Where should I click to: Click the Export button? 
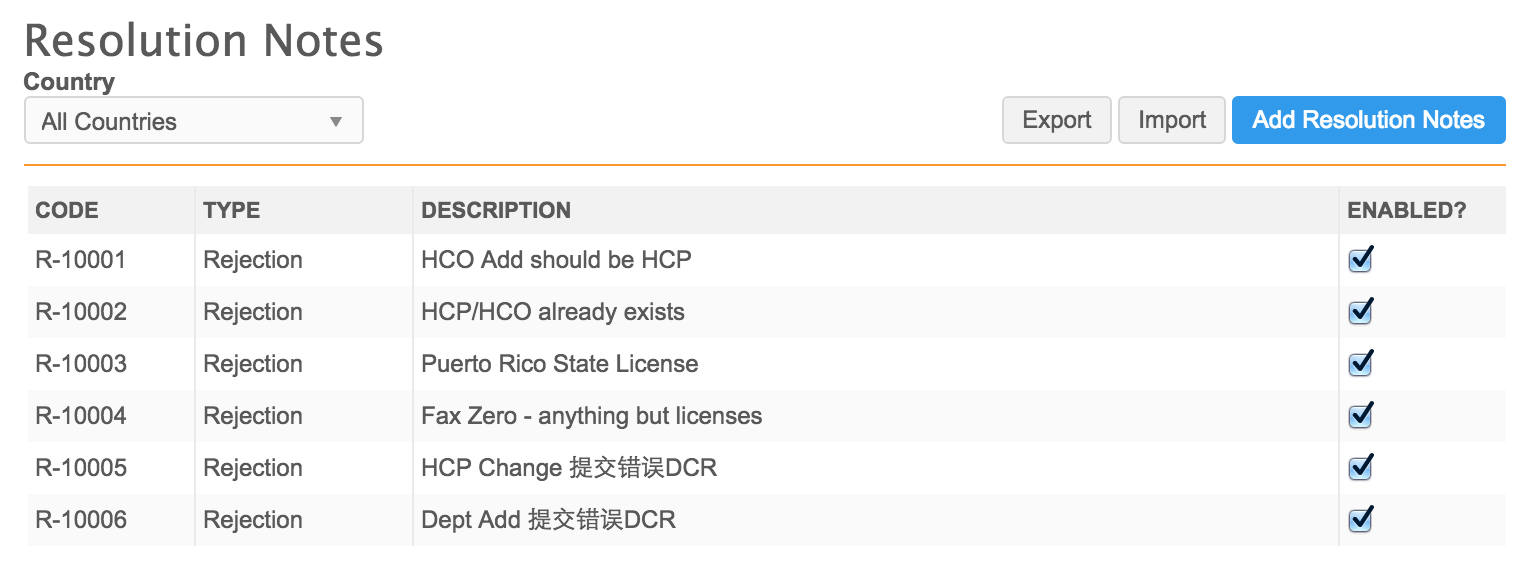tap(1056, 120)
